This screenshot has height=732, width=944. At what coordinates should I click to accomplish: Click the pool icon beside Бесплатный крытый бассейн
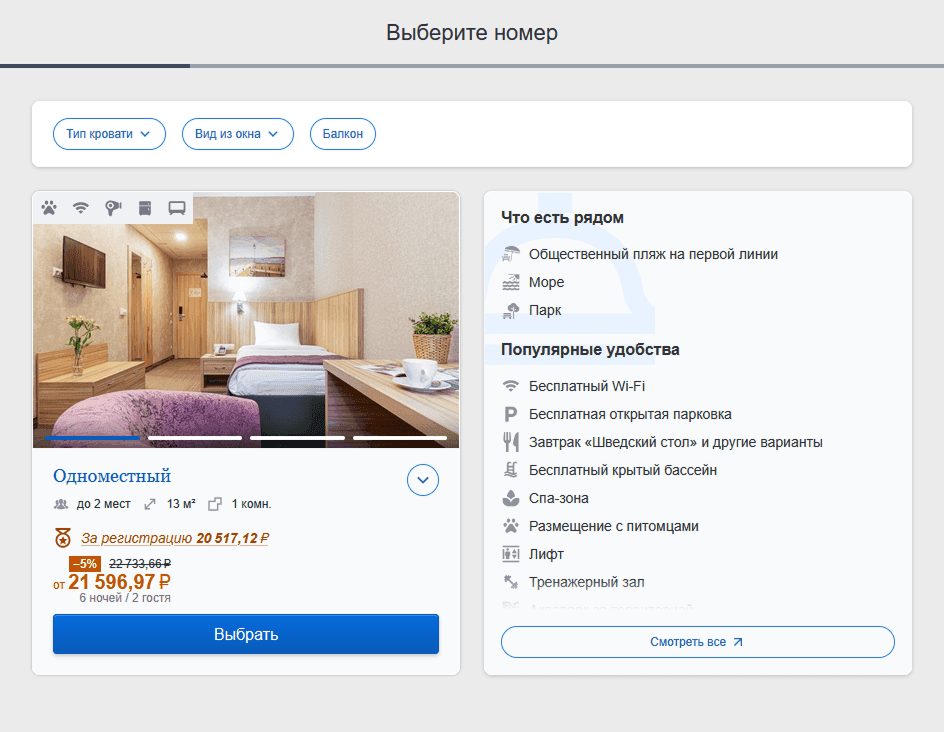point(511,470)
